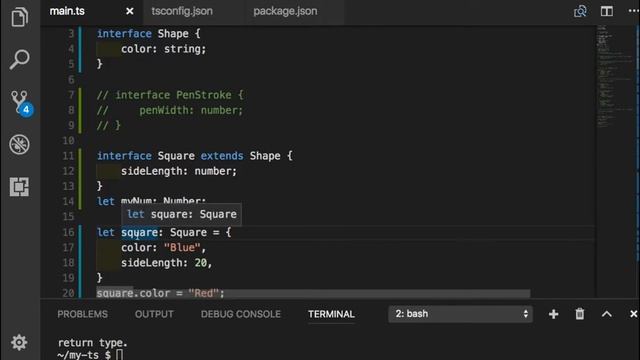Kill the terminal with trash icon
This screenshot has width=640, height=360.
[x=580, y=314]
